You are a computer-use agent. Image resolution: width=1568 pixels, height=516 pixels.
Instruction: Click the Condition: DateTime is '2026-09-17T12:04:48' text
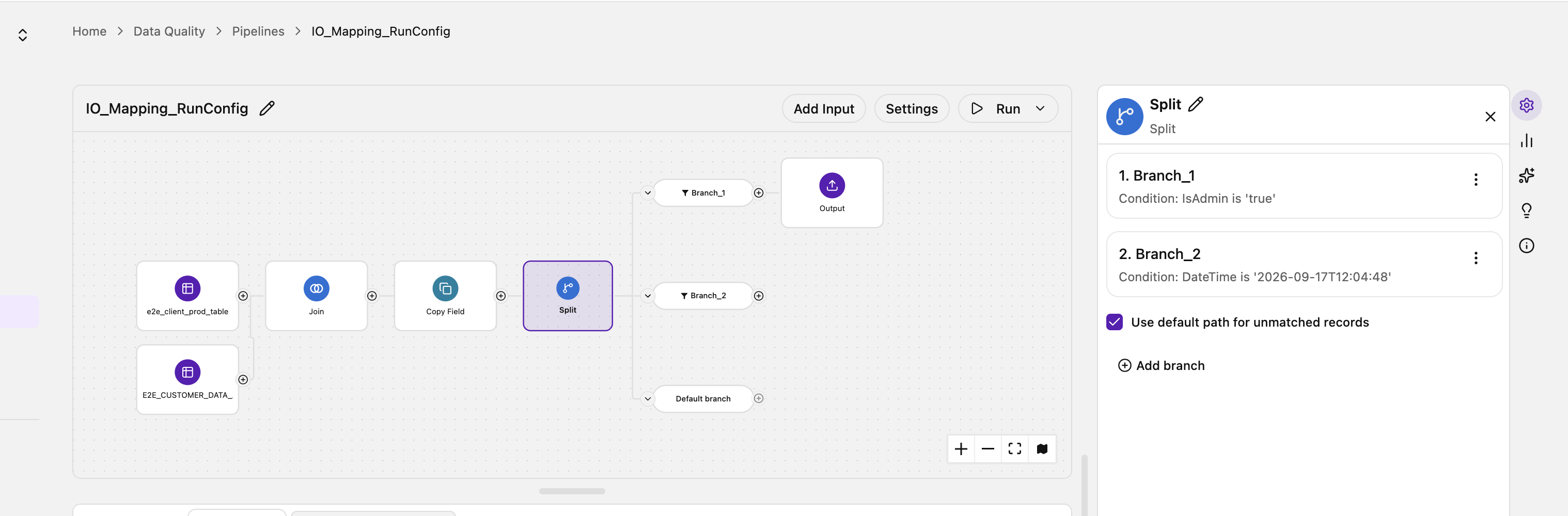coord(1255,277)
